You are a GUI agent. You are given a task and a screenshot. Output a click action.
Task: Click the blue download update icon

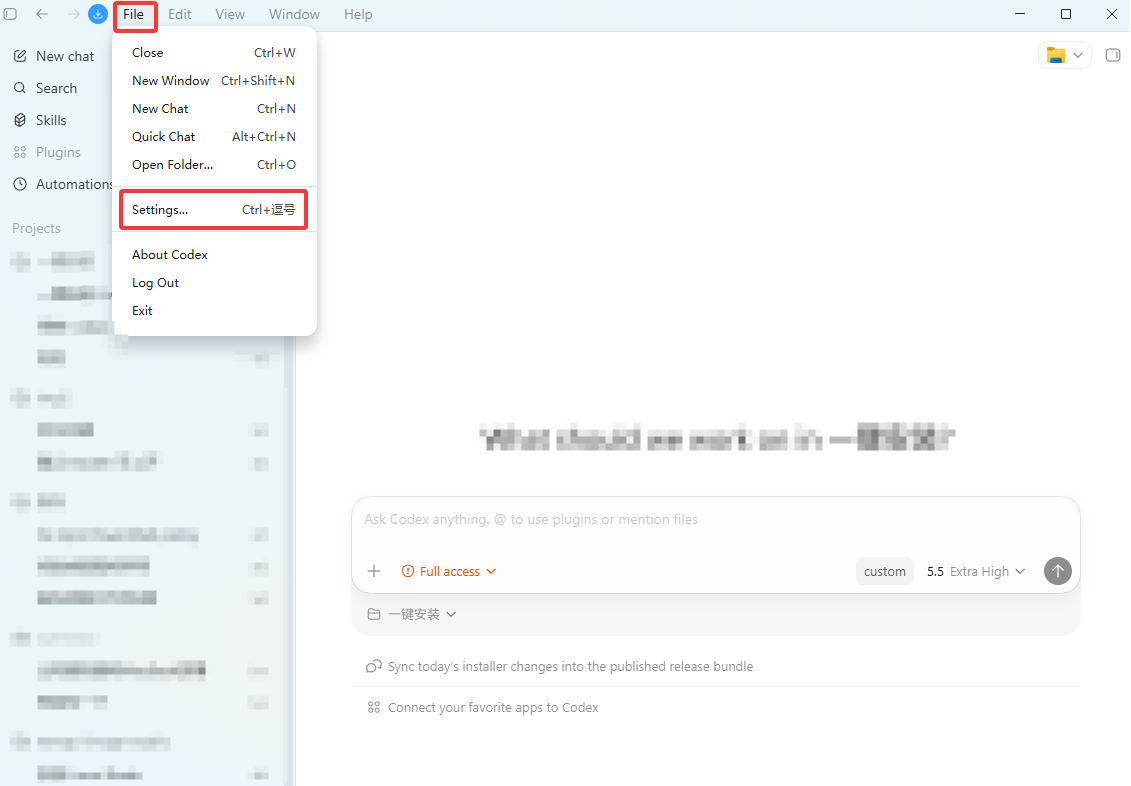[97, 14]
